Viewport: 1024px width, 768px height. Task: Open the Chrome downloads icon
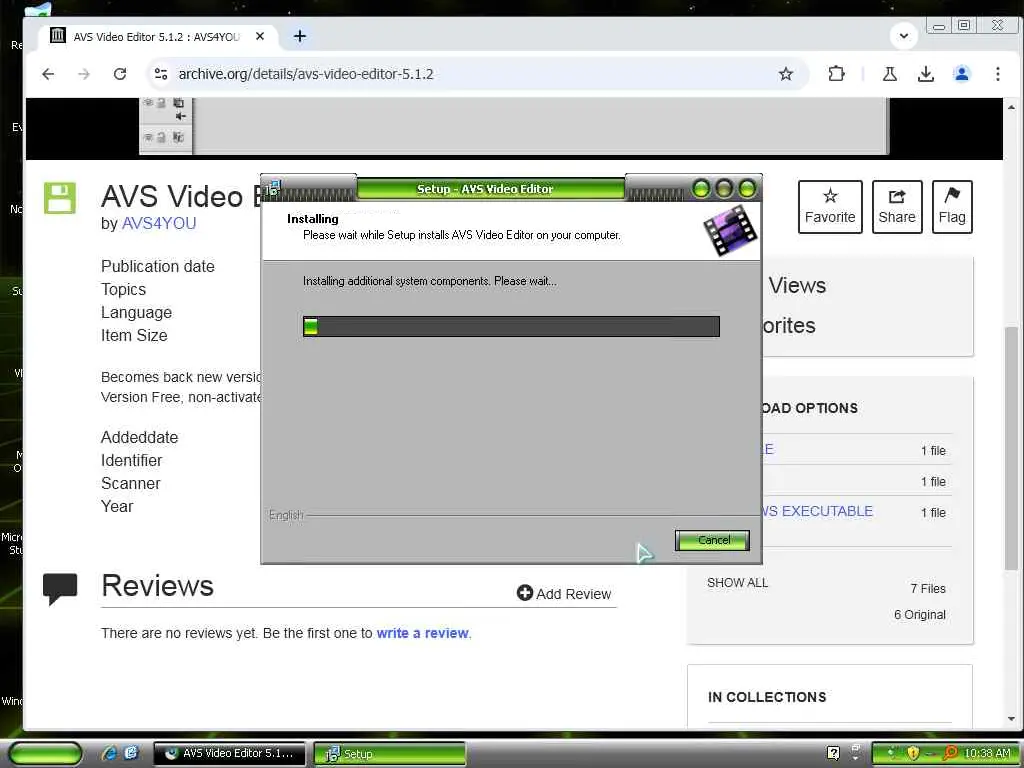[925, 74]
